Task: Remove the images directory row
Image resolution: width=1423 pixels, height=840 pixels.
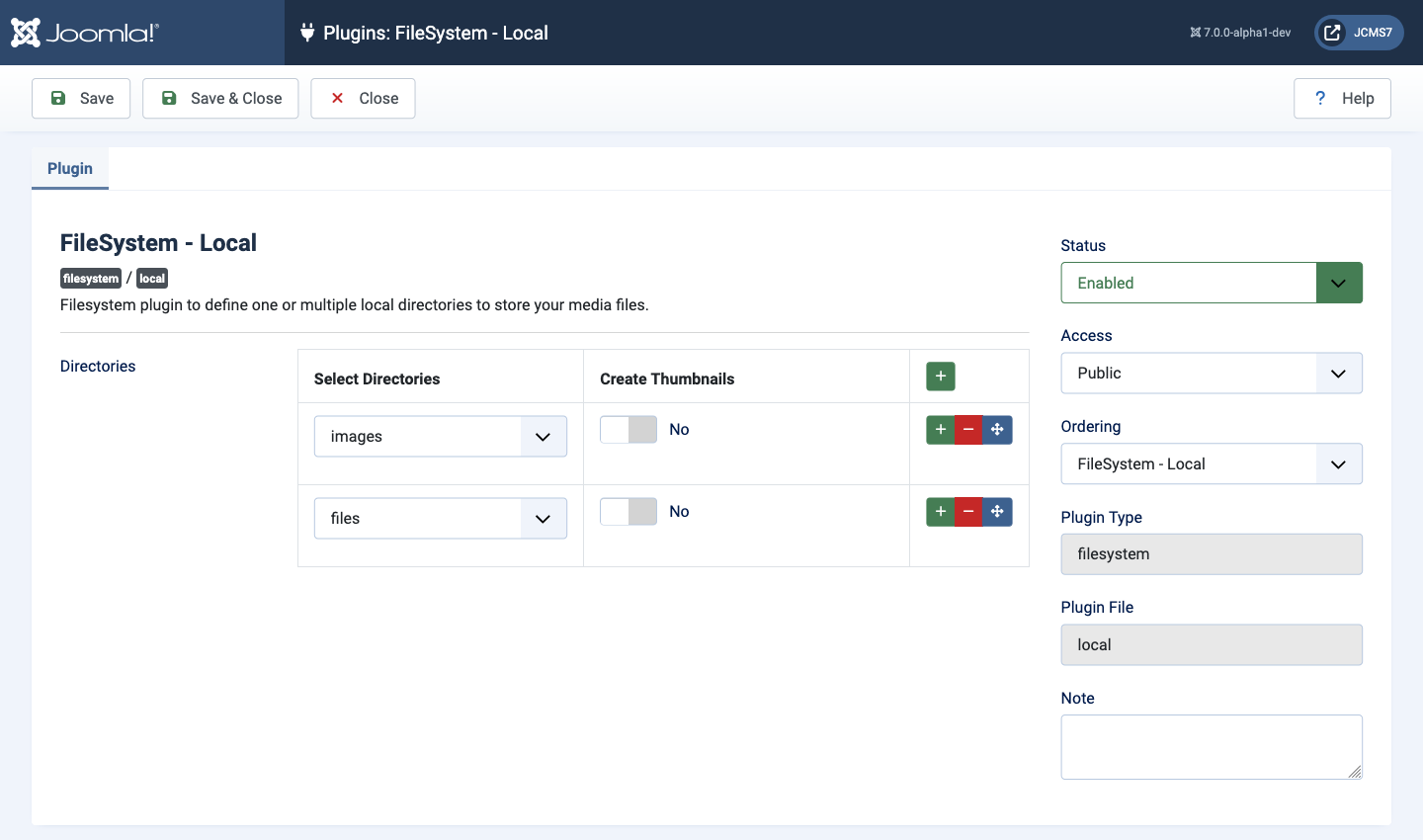Action: 968,430
